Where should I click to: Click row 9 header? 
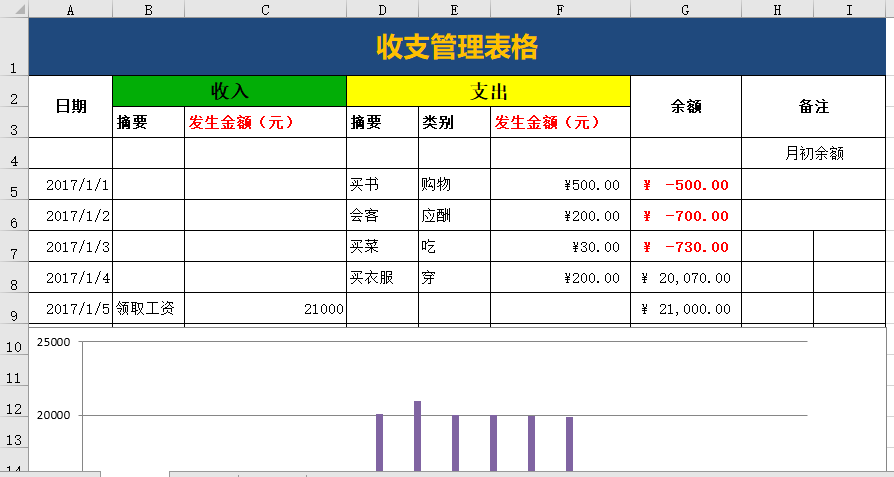(14, 309)
